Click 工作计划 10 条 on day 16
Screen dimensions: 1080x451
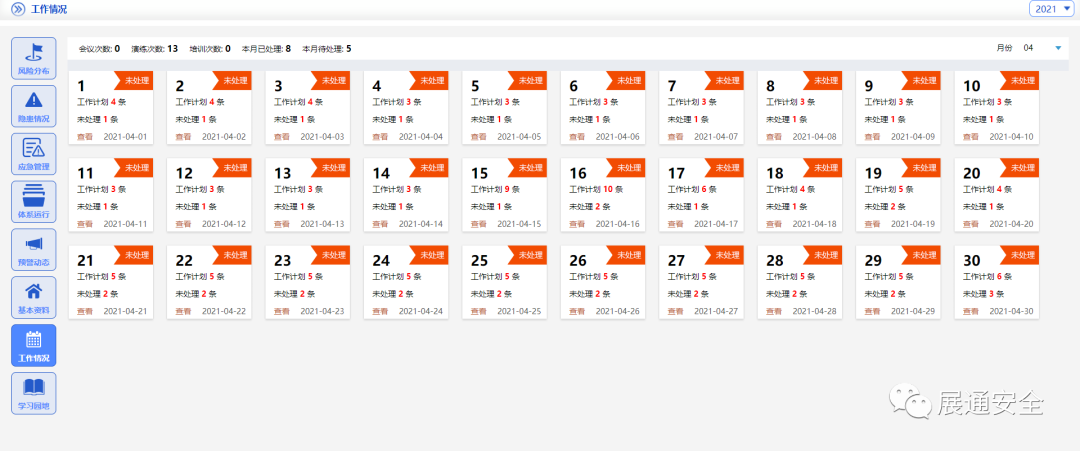pos(595,189)
